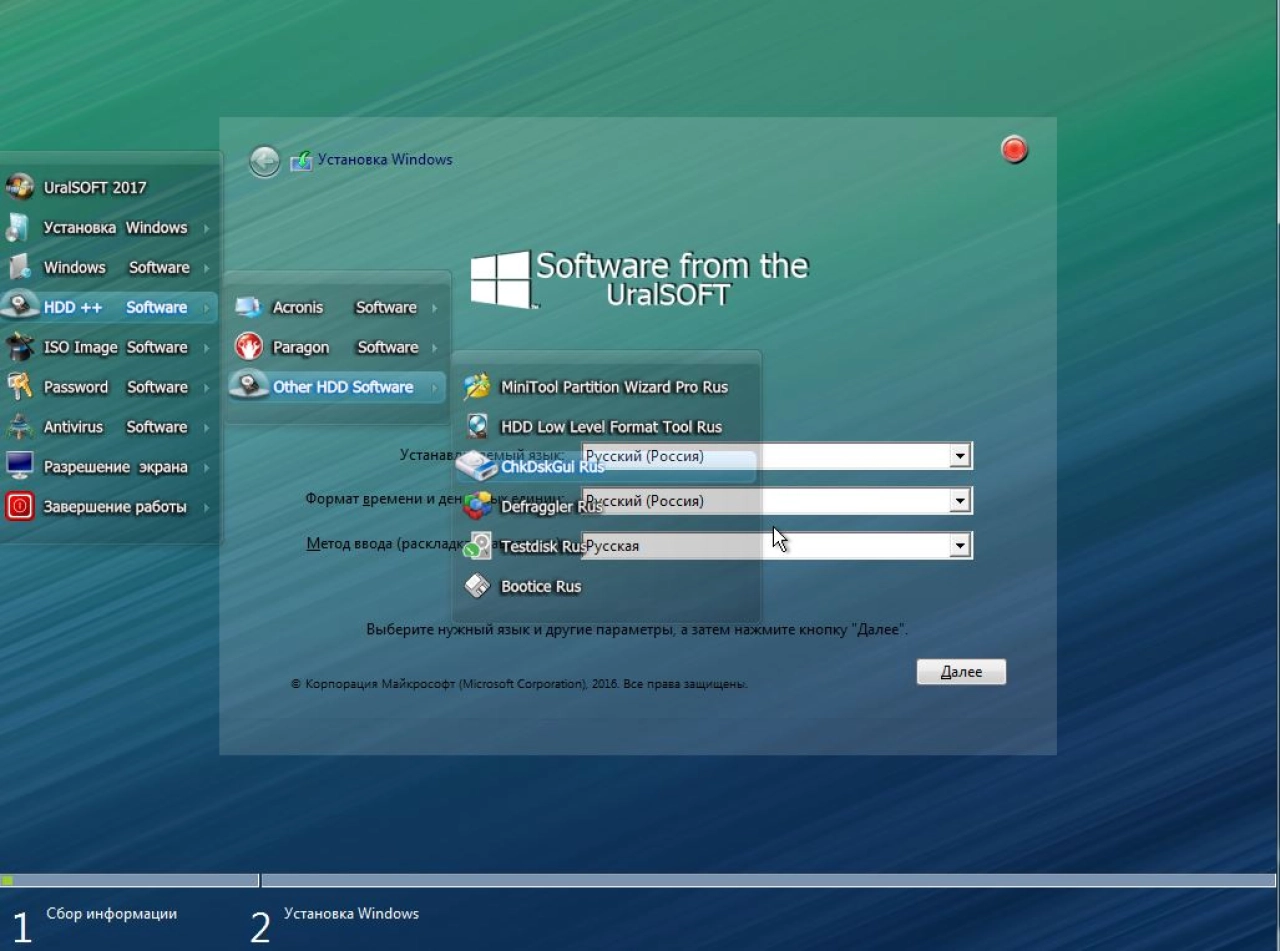
Task: Click the red round close button
Action: click(1014, 150)
